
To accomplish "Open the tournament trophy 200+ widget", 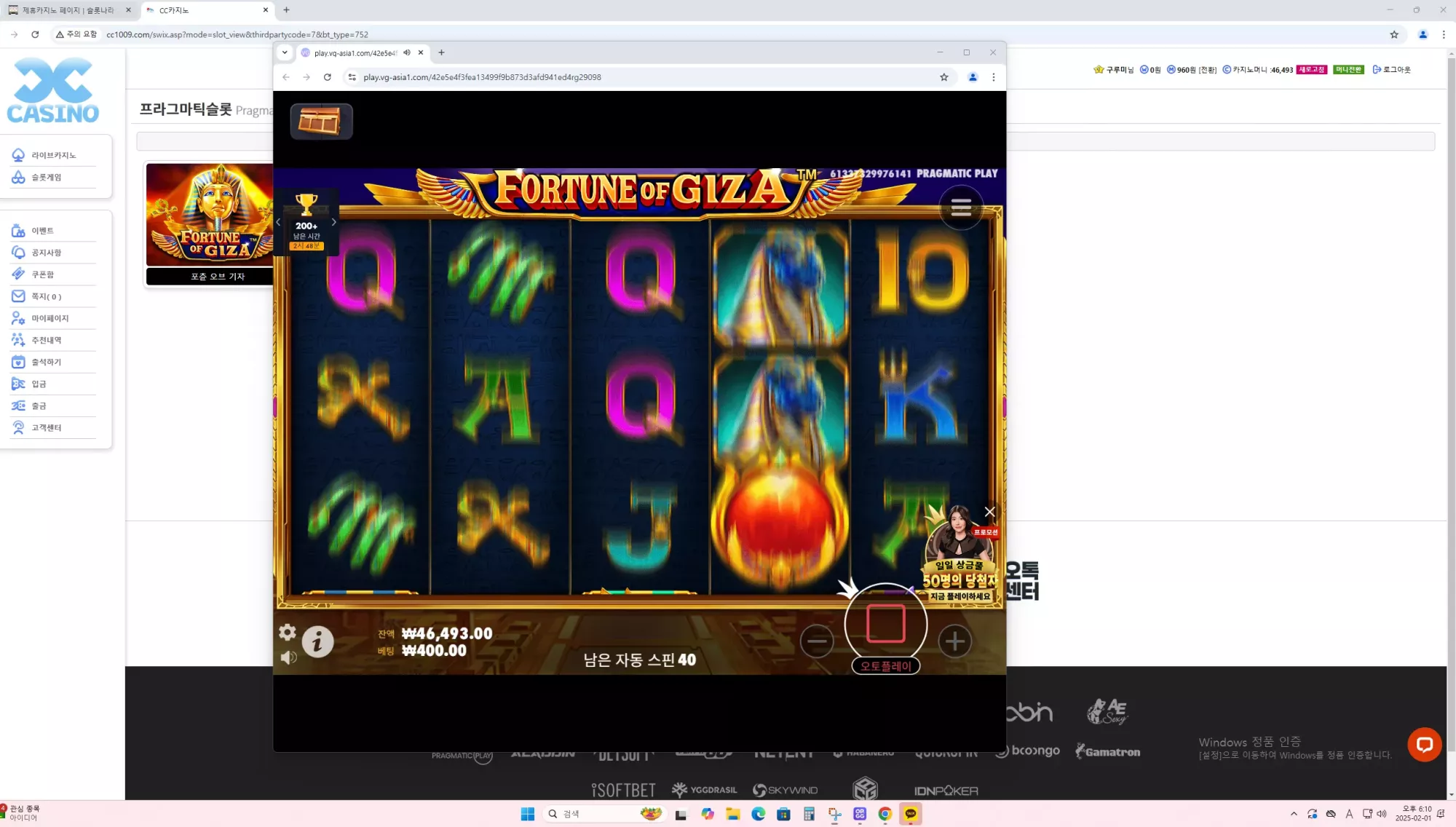I will [x=306, y=221].
